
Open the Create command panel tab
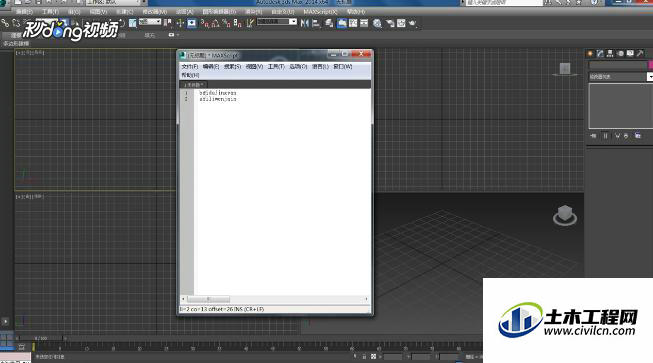590,53
